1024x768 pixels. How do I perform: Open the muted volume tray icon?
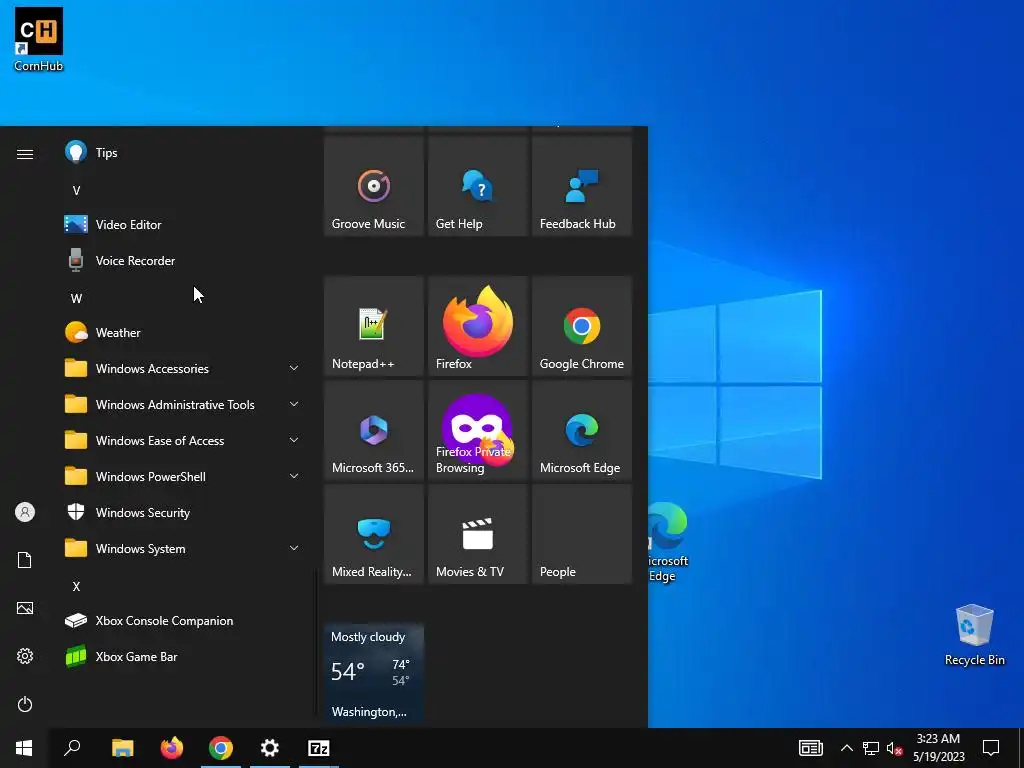point(894,748)
